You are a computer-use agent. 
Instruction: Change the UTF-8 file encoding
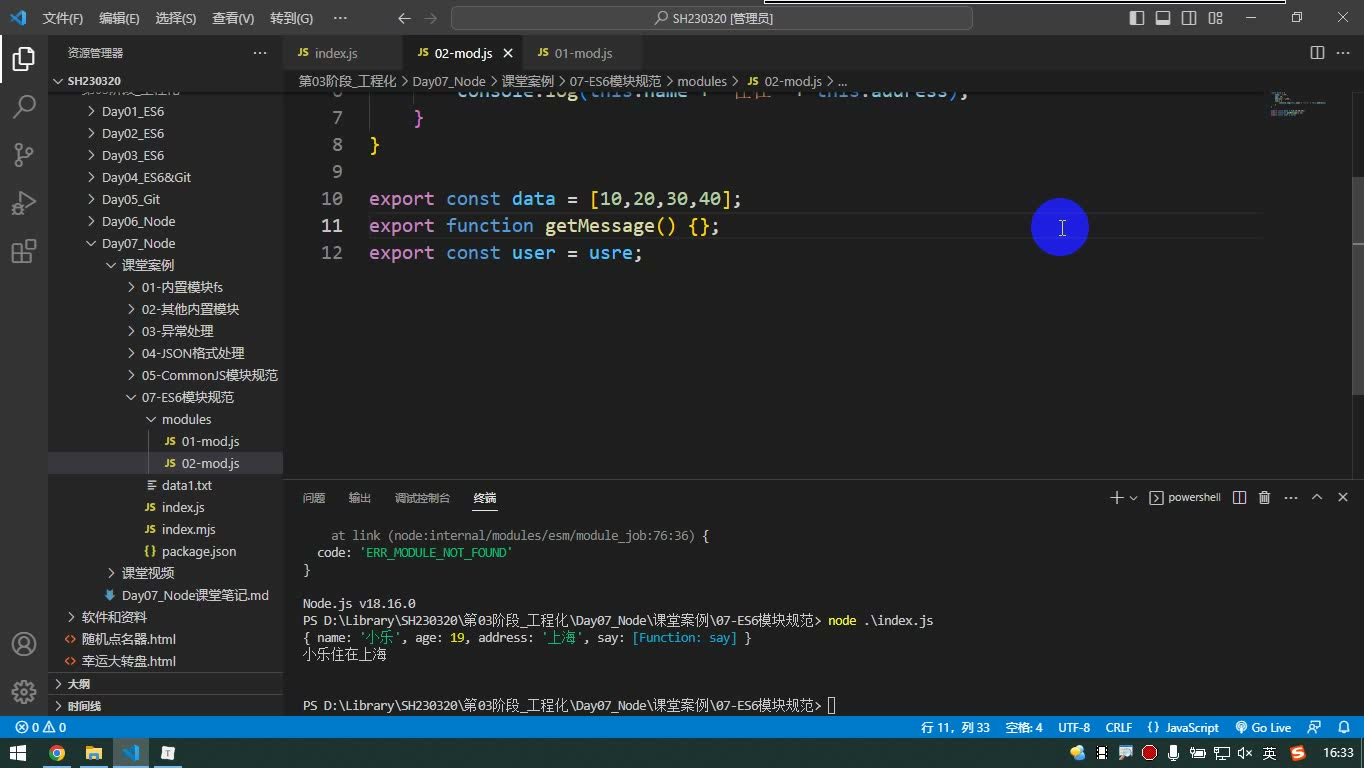1074,727
